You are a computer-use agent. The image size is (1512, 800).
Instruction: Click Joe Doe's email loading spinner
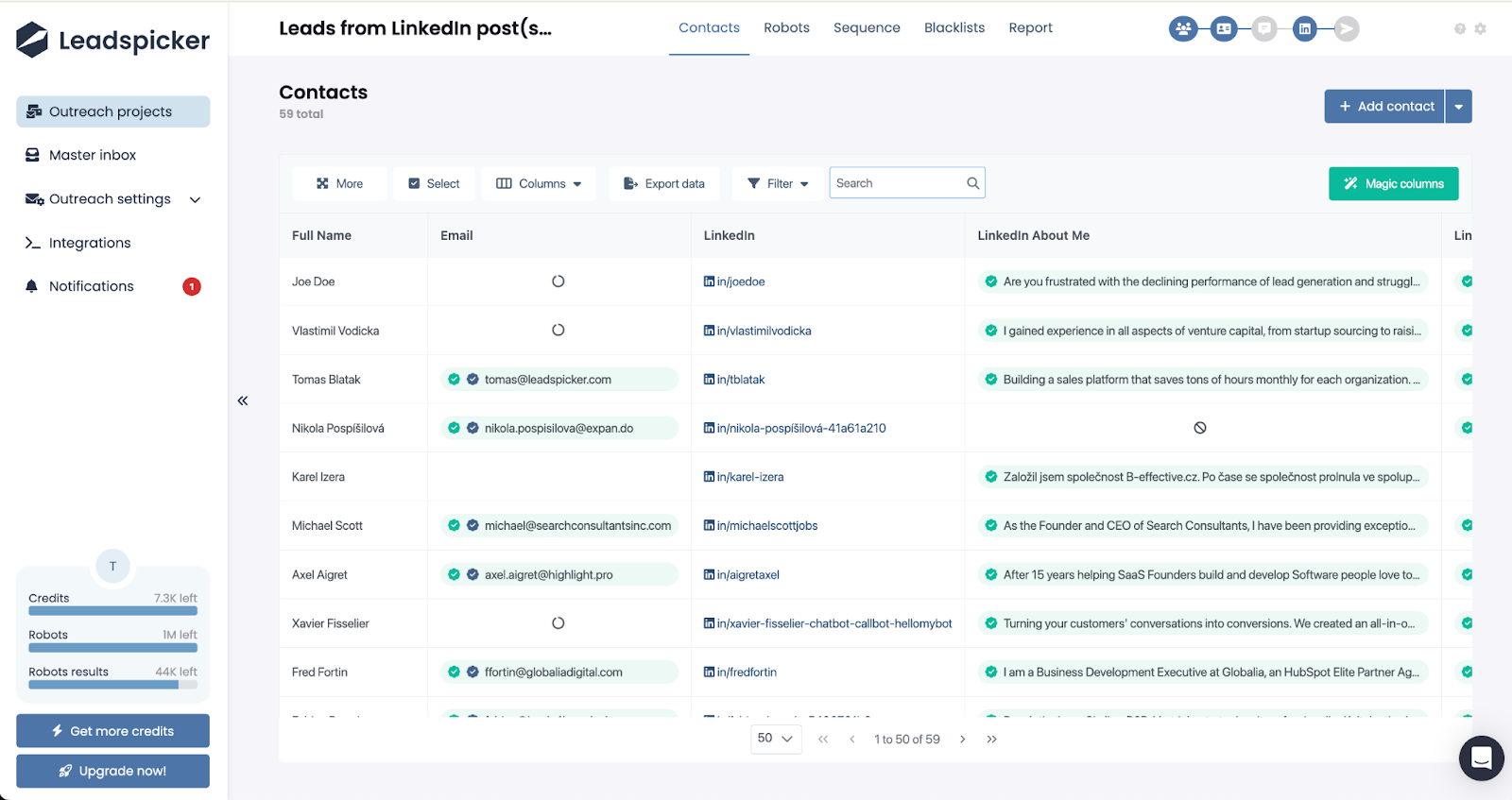558,281
